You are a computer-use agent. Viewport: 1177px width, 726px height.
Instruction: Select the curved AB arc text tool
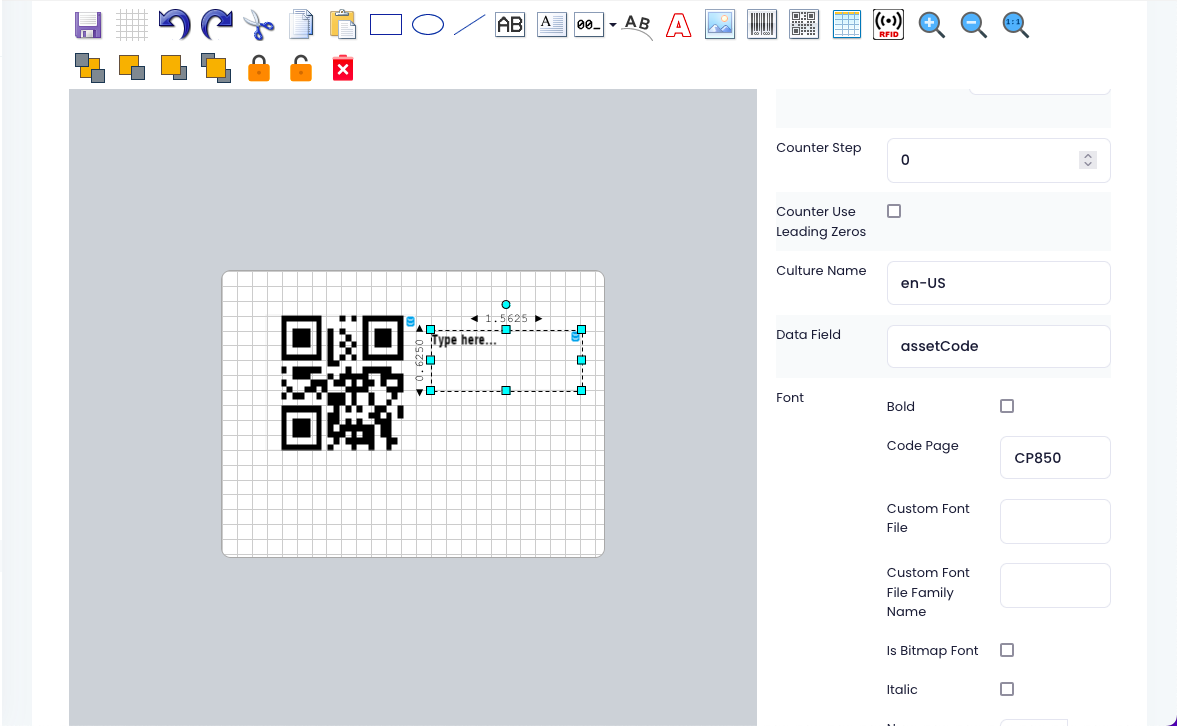tap(637, 26)
